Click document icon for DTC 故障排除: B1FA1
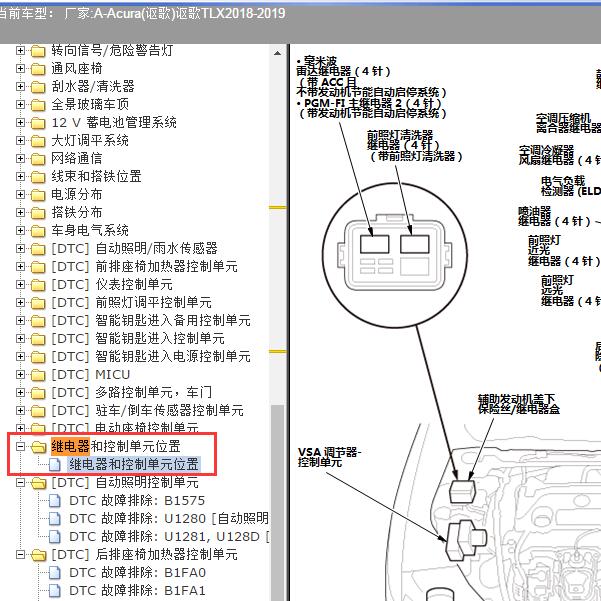Image resolution: width=601 pixels, height=601 pixels. [x=55, y=591]
